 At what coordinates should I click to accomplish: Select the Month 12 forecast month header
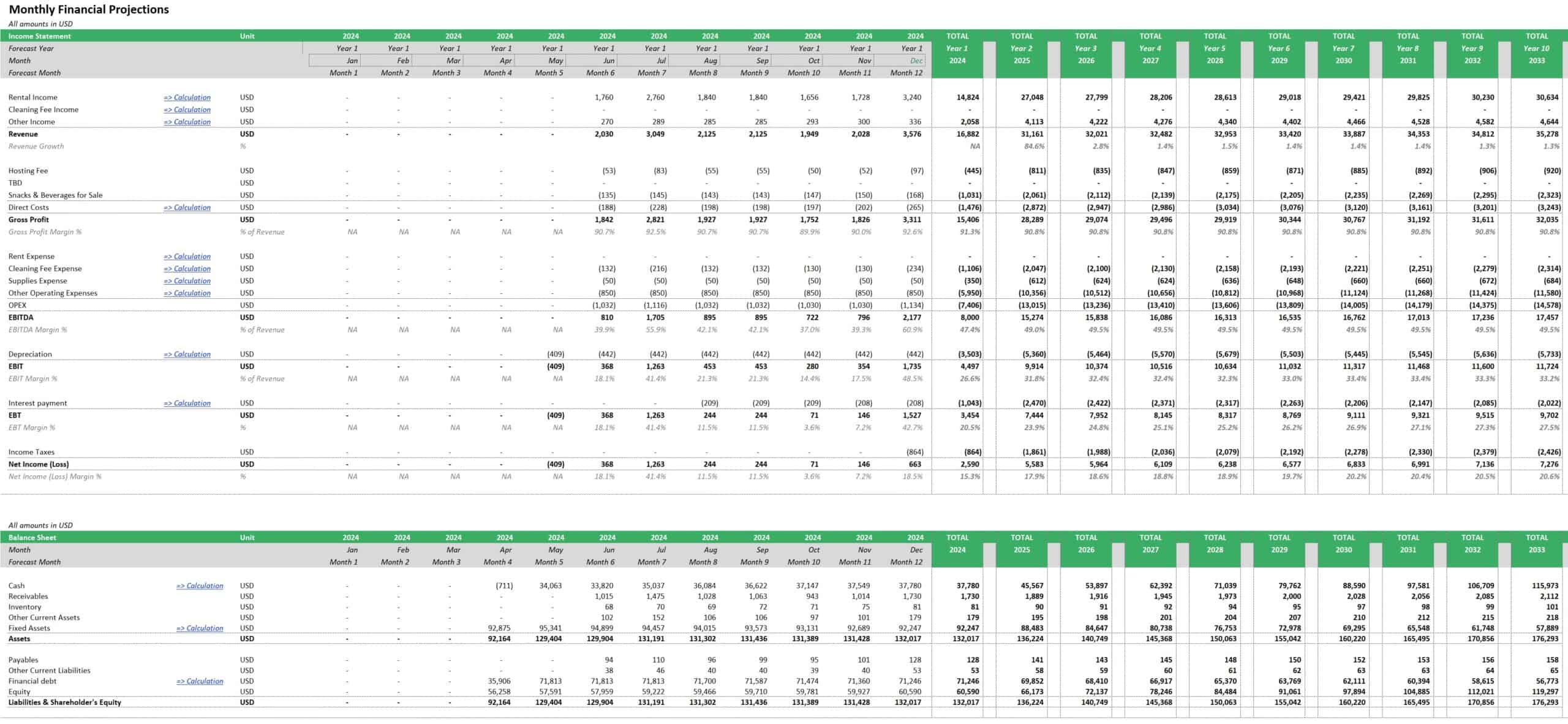907,73
